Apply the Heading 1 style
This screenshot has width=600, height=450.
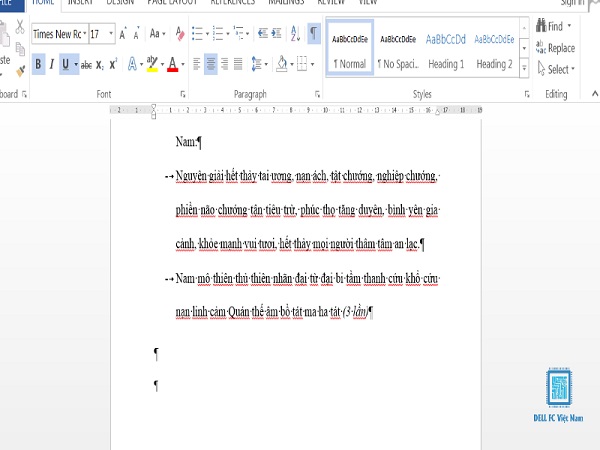(446, 48)
